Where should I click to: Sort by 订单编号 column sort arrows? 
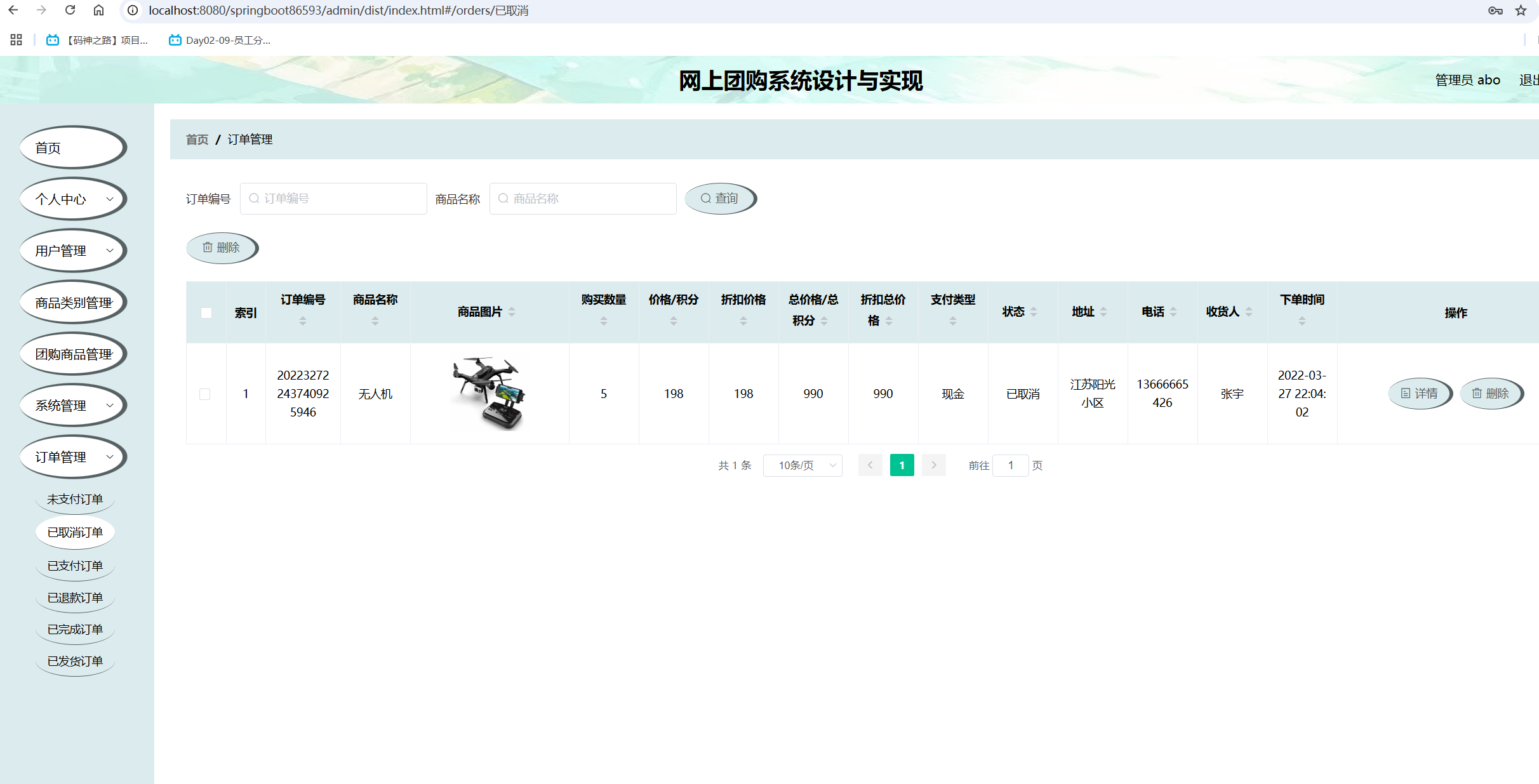click(x=303, y=321)
